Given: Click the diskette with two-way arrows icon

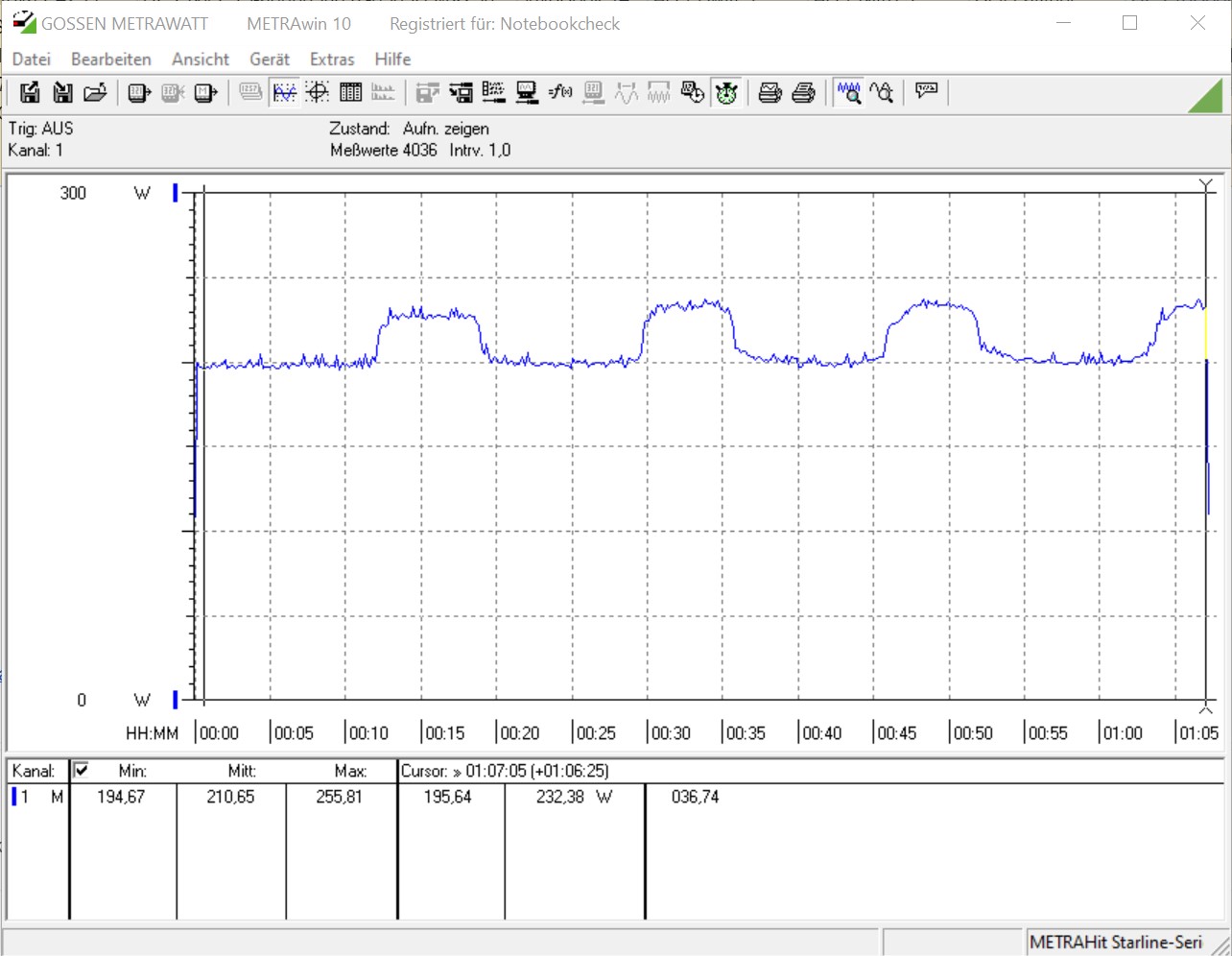Looking at the screenshot, I should [x=462, y=92].
